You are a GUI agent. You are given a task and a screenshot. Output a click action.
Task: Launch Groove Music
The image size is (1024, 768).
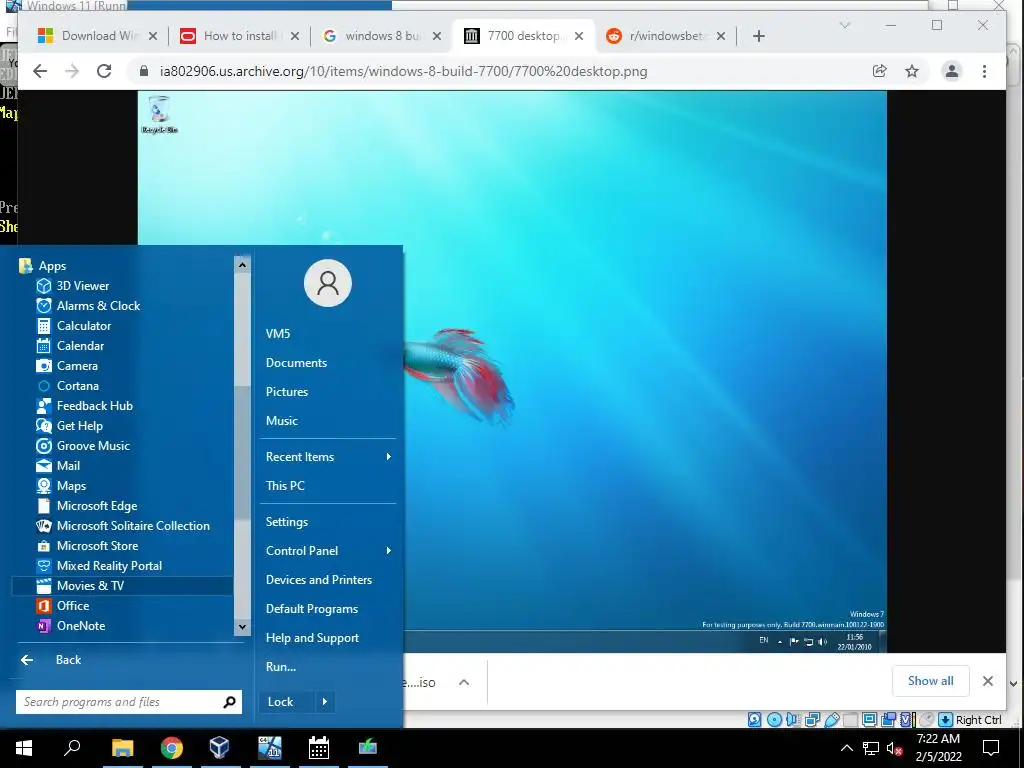[x=122, y=446]
